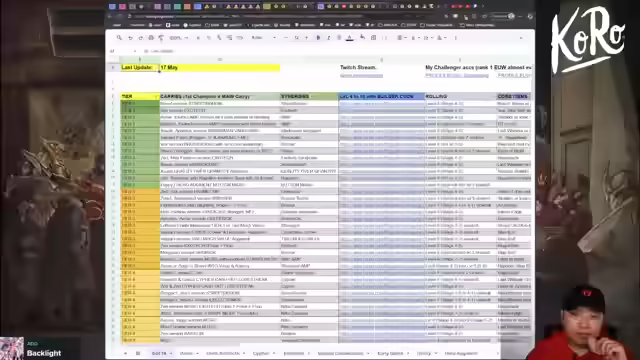Open the fill color picker

pos(362,37)
